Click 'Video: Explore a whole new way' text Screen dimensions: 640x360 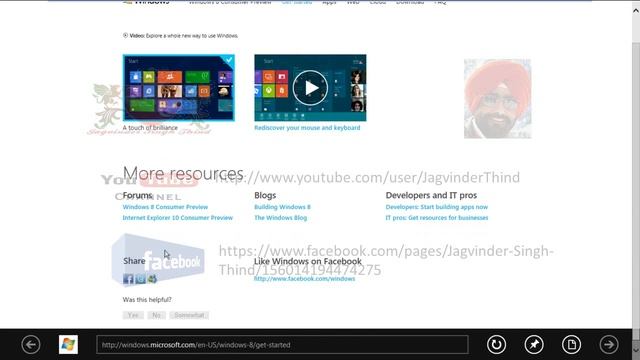point(184,36)
